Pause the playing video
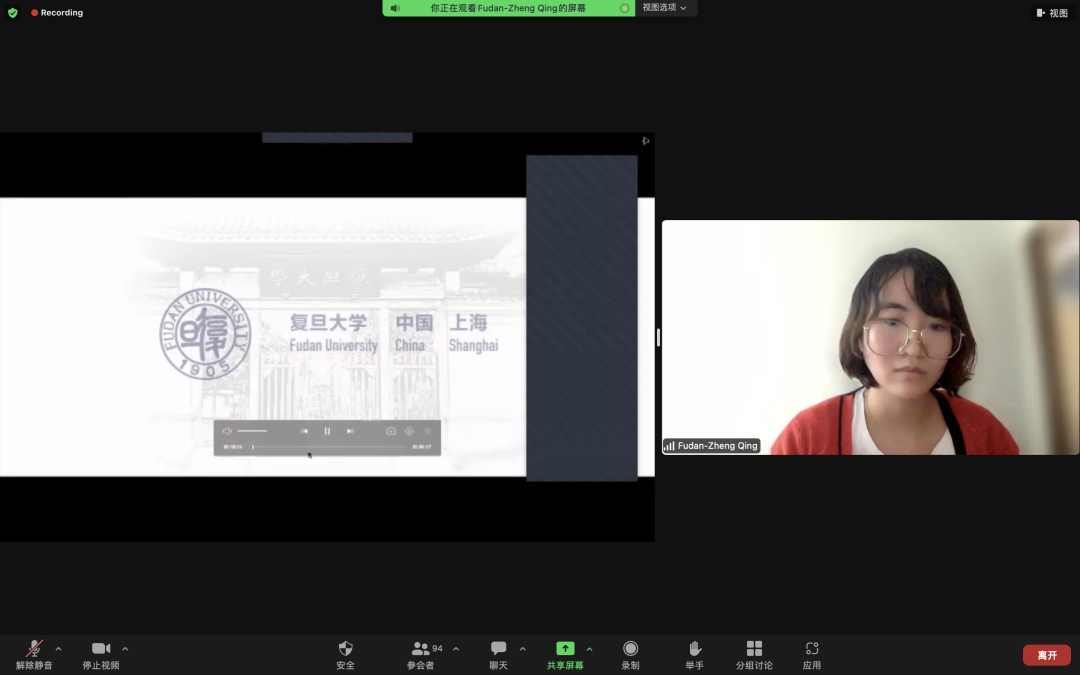The image size is (1080, 675). (x=327, y=431)
